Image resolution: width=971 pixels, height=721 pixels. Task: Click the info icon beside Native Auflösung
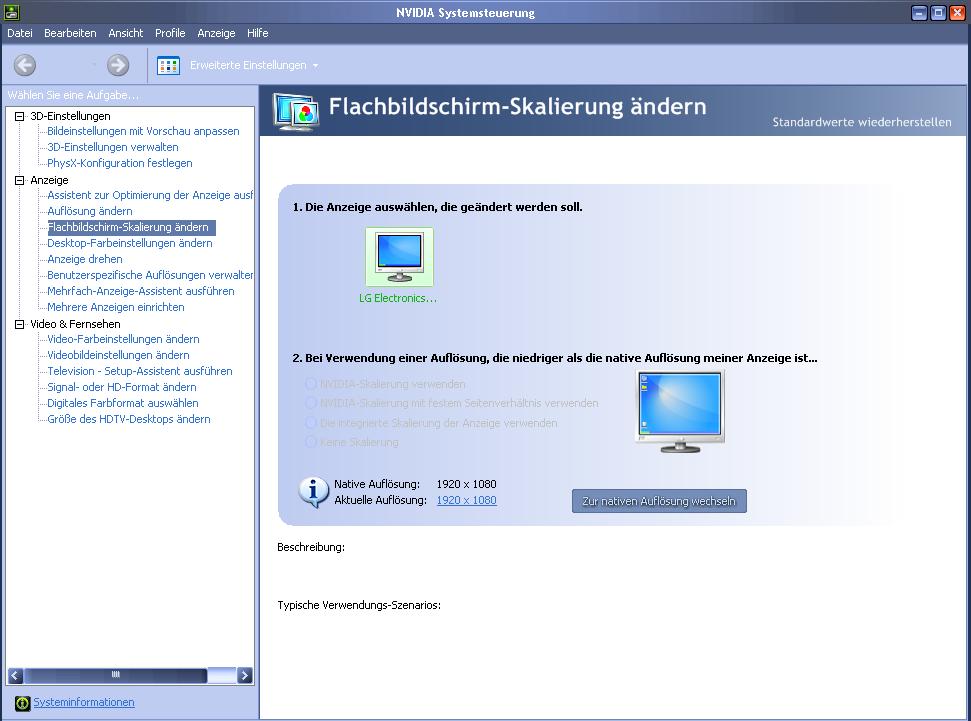click(x=313, y=492)
